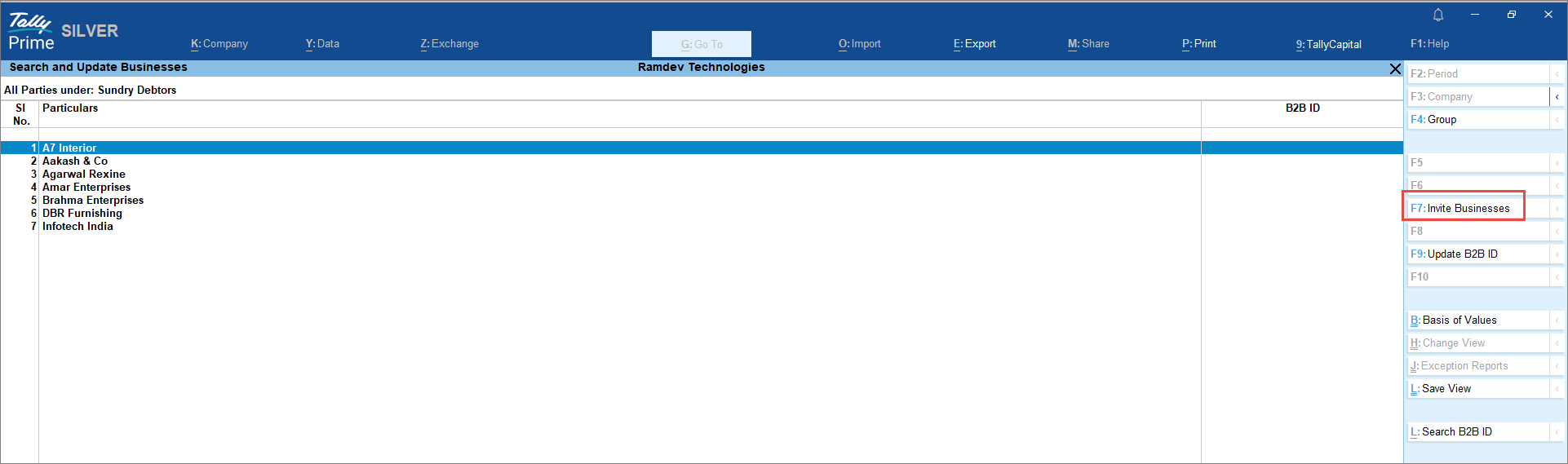Expand the arrow beside F4: Group
Screen dimensions: 1568x464
[1557, 120]
